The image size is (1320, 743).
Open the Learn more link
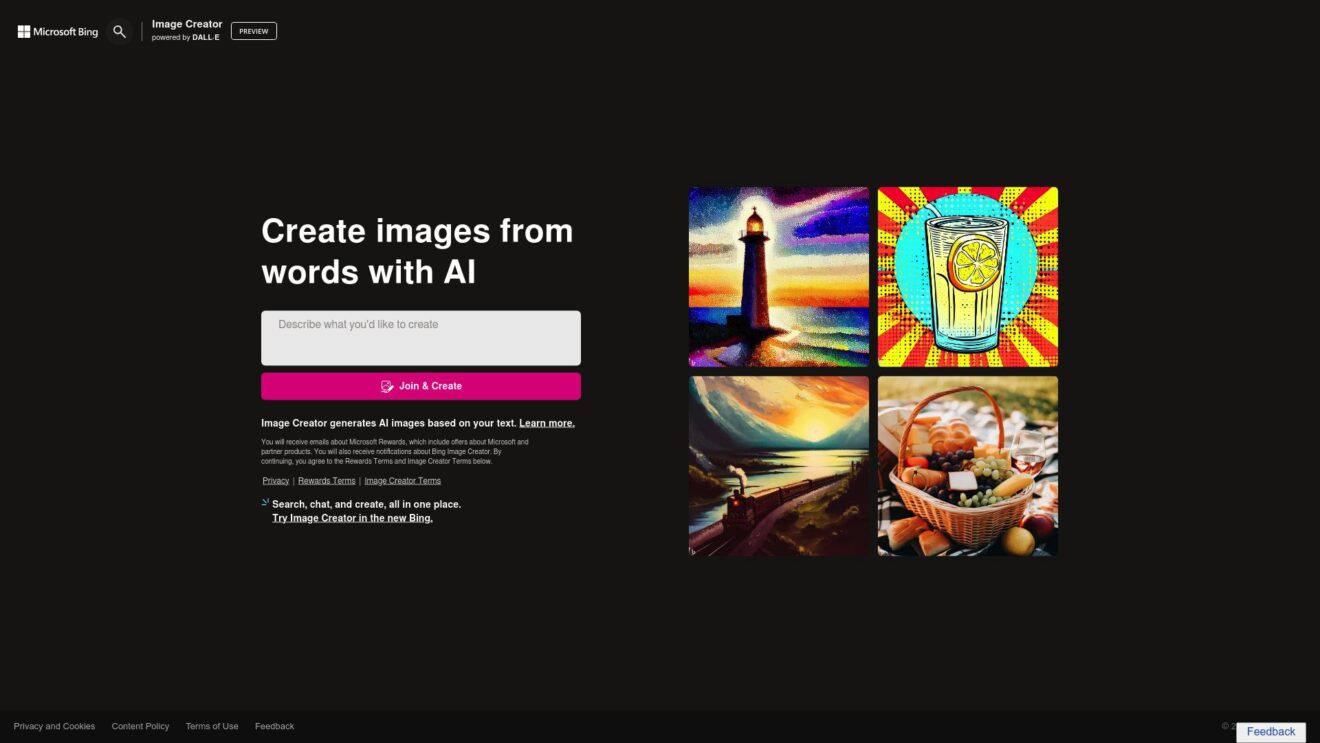click(546, 422)
